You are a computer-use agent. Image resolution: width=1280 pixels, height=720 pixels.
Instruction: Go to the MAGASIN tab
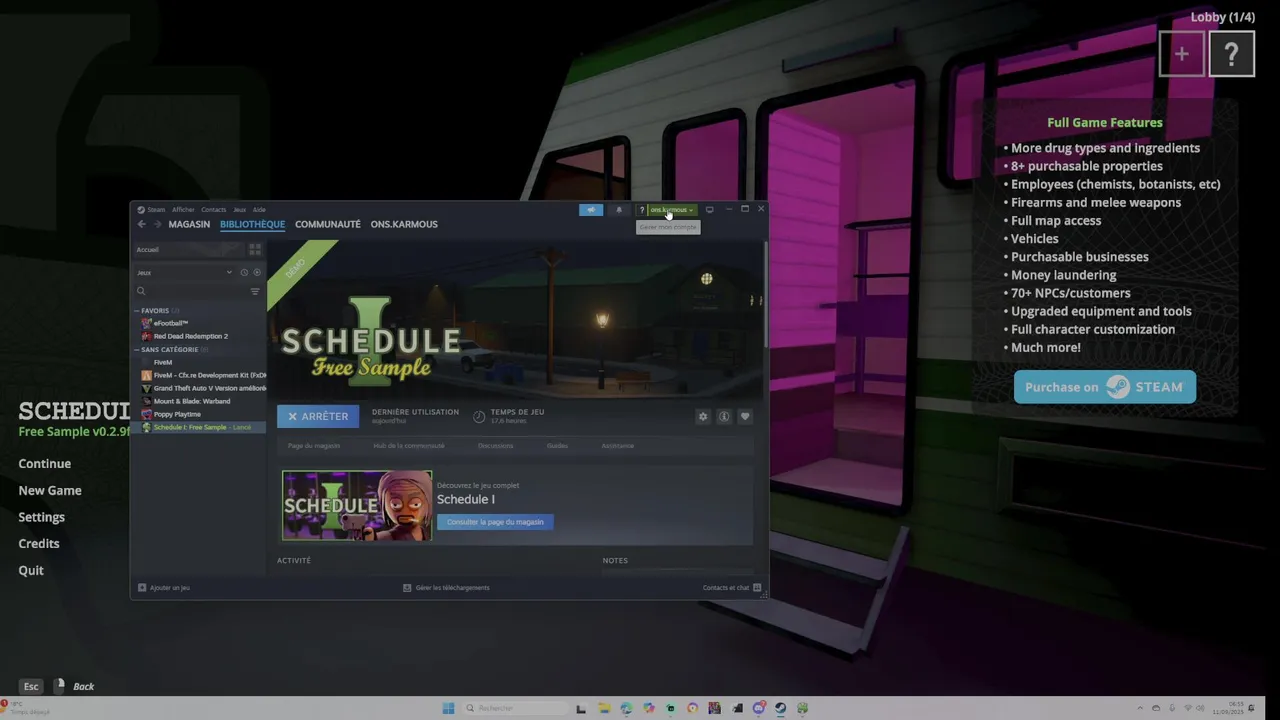189,224
